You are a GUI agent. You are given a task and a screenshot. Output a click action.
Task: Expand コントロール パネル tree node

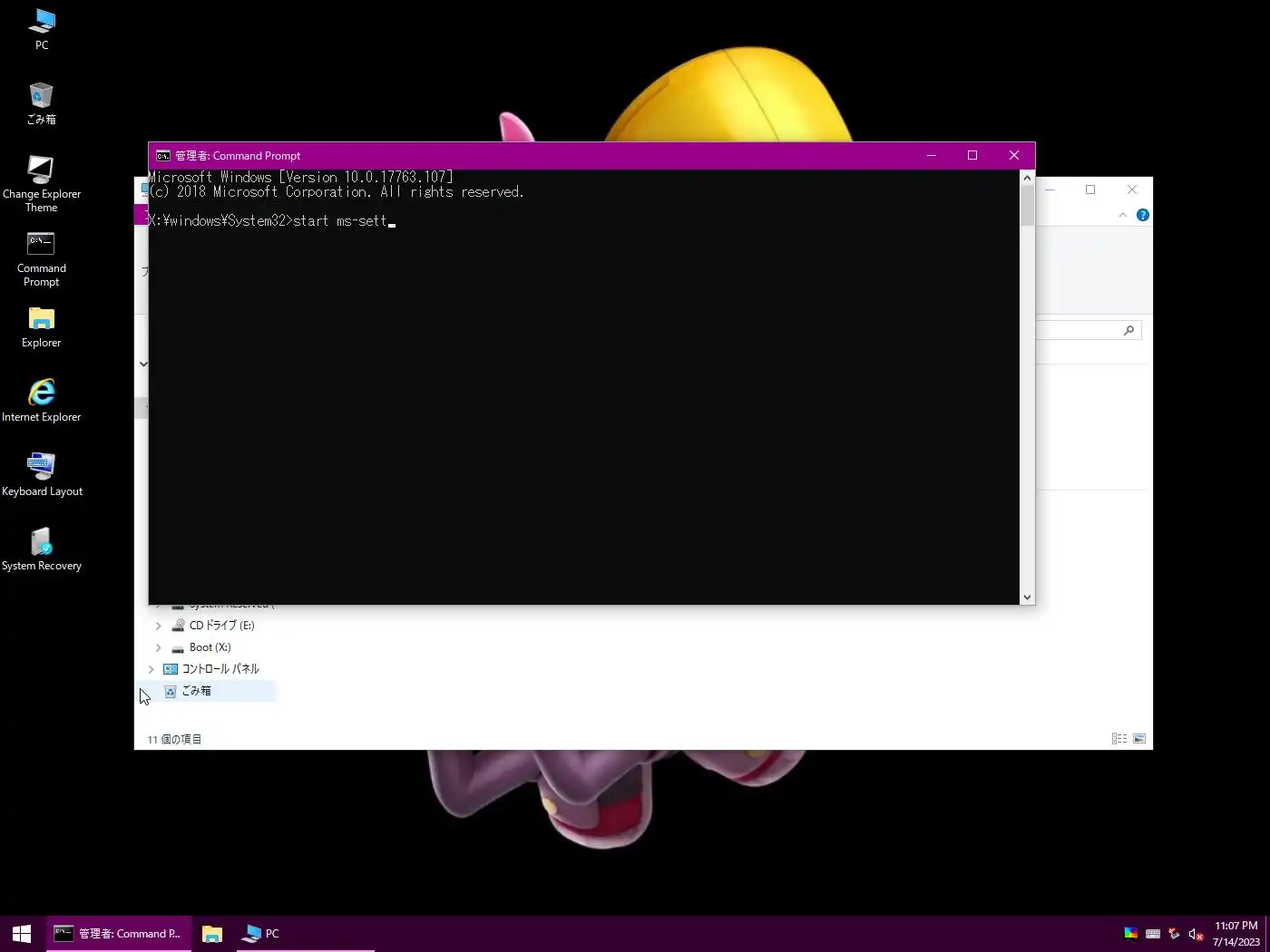[151, 669]
